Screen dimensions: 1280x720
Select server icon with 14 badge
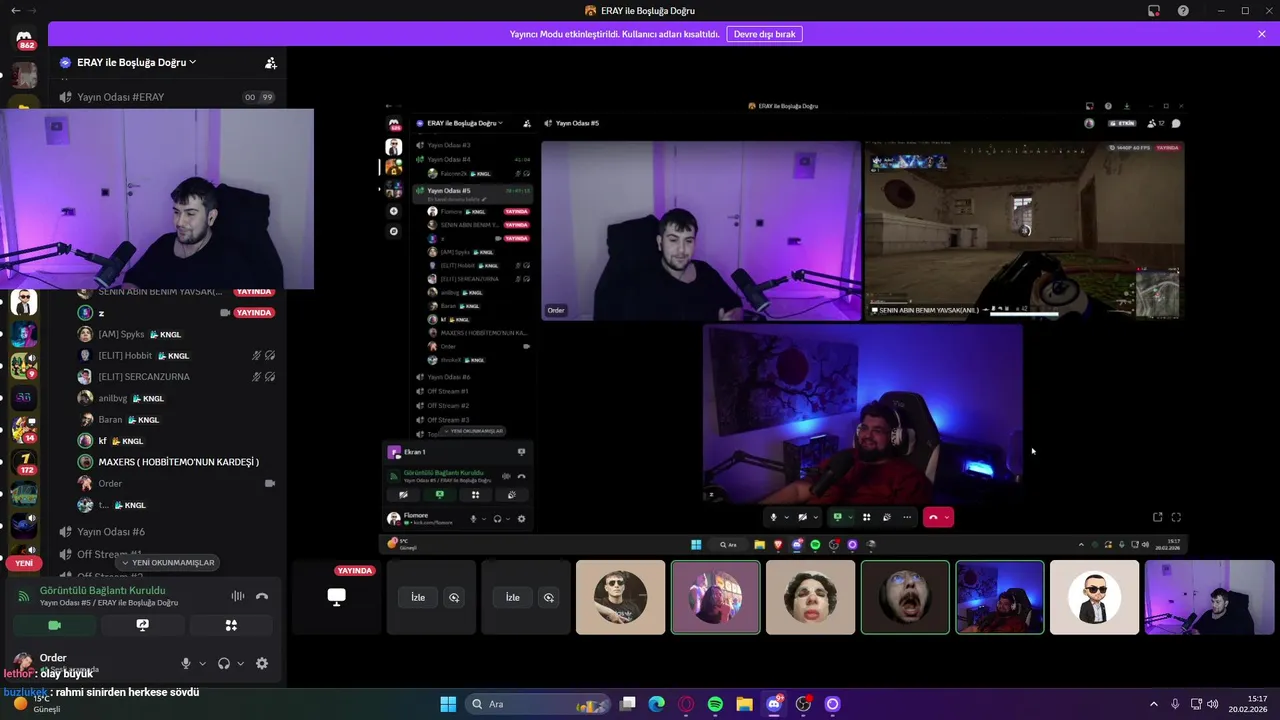24,429
